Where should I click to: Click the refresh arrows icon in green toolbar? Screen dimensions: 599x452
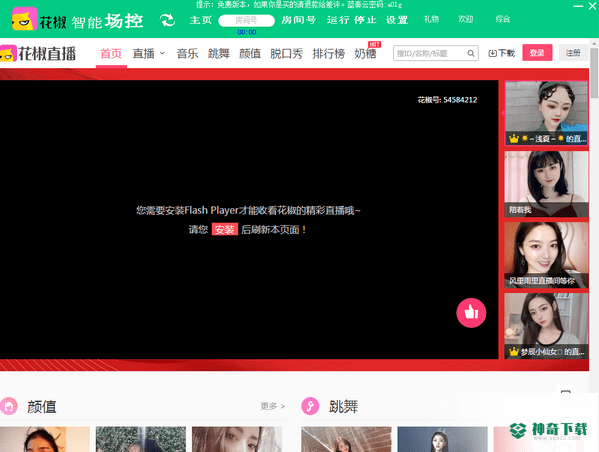(x=167, y=20)
